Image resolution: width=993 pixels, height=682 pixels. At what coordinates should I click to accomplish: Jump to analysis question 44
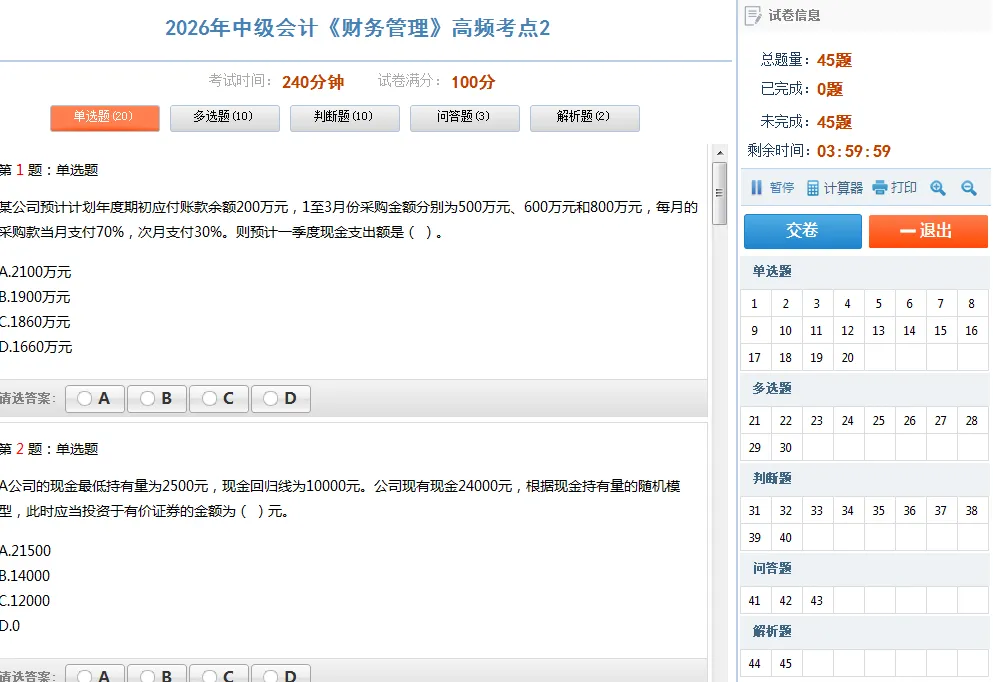756,664
